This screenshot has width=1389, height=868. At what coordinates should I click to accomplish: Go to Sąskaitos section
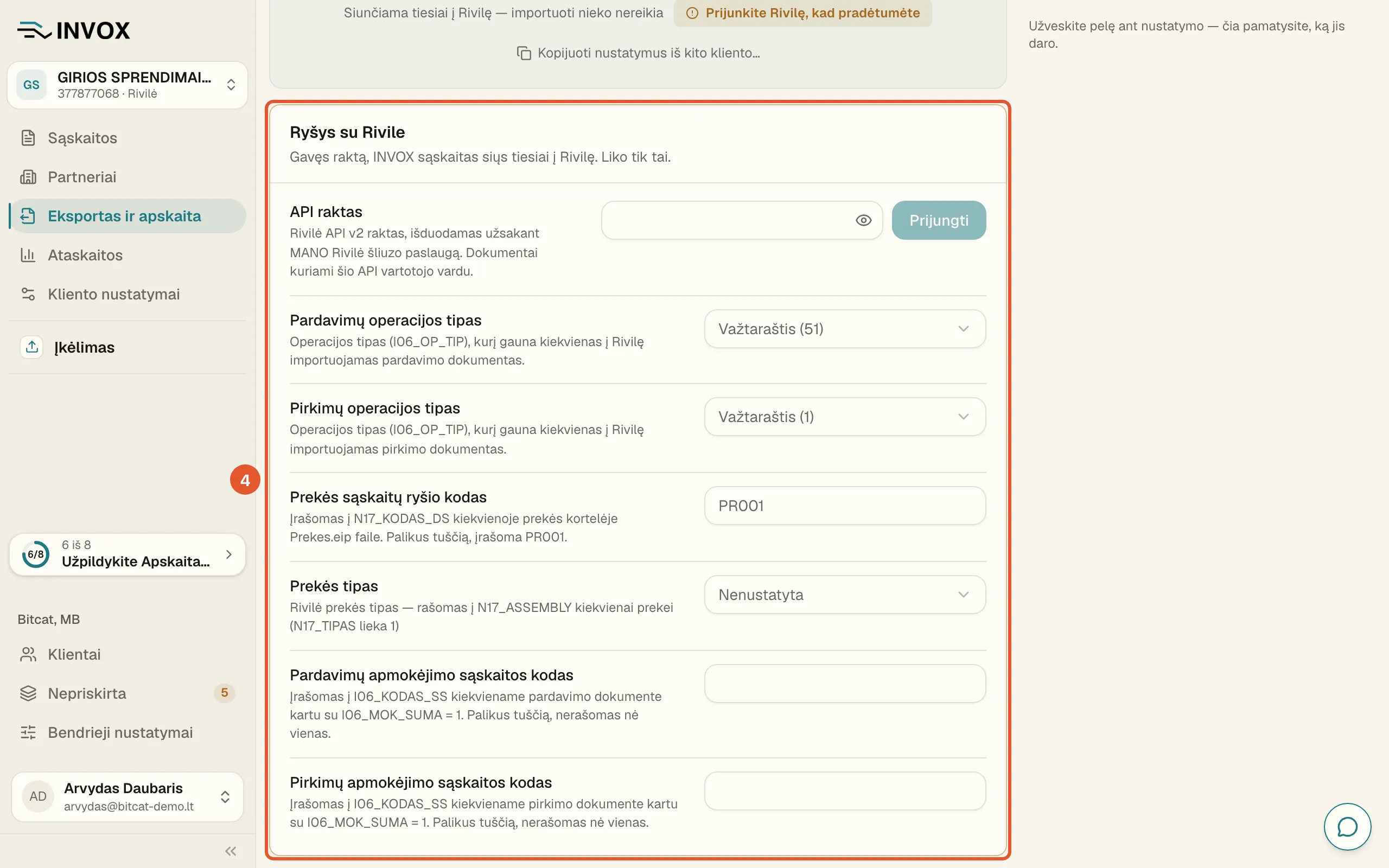click(128, 138)
